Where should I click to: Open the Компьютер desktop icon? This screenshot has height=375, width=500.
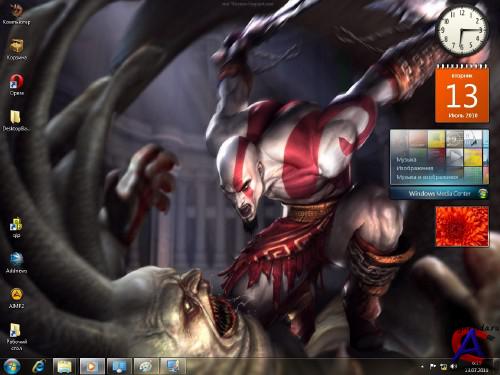coord(16,13)
